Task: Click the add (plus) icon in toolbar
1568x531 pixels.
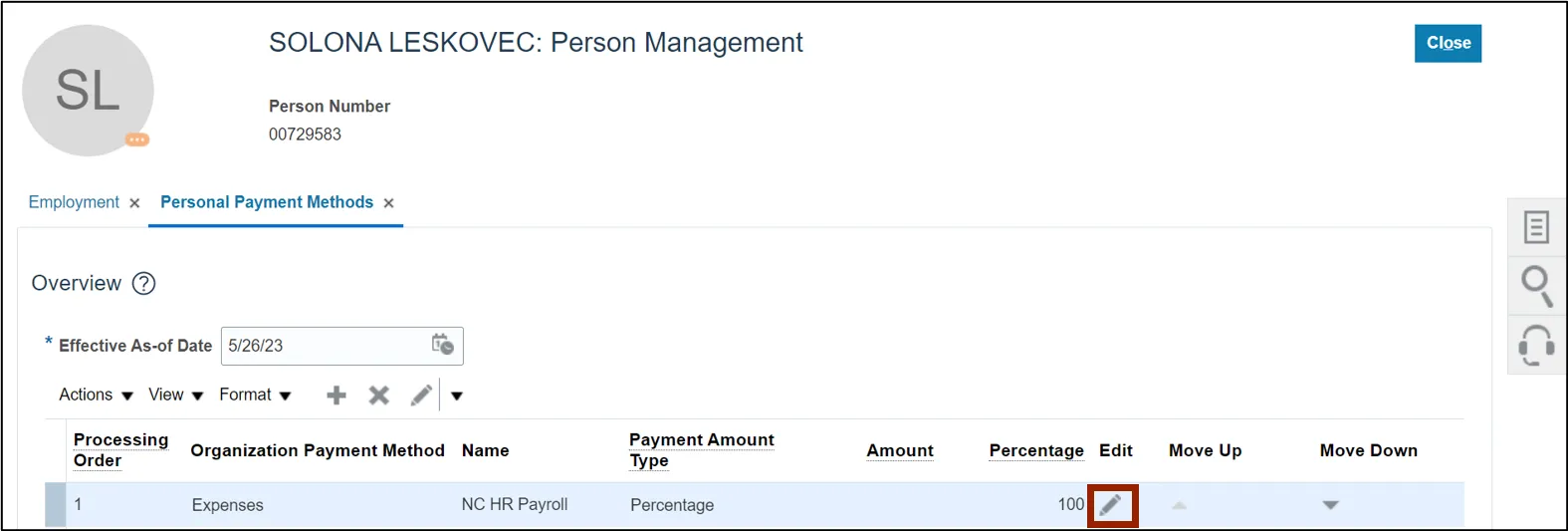Action: (336, 396)
